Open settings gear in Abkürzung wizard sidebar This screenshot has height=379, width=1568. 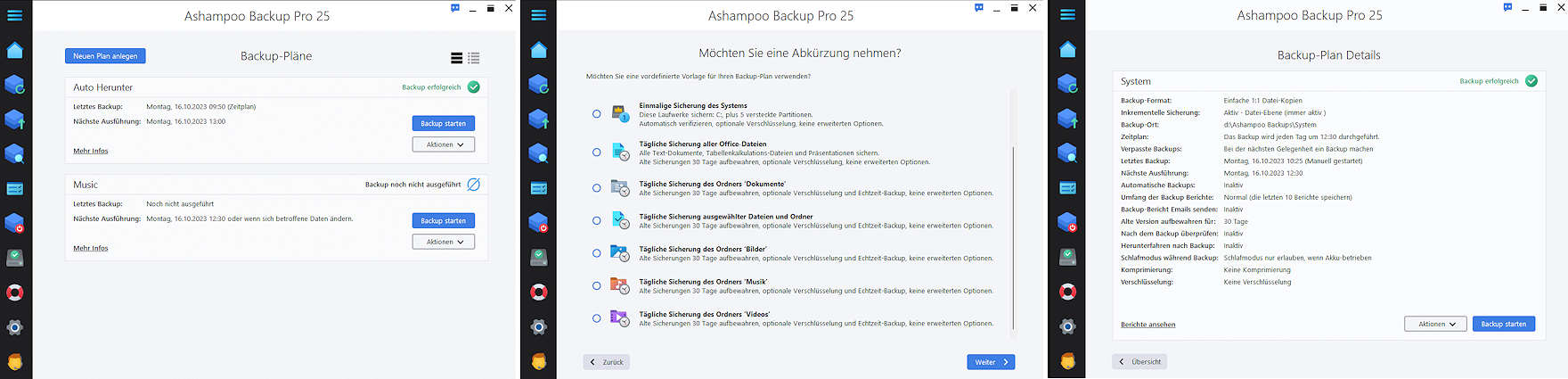click(x=539, y=327)
